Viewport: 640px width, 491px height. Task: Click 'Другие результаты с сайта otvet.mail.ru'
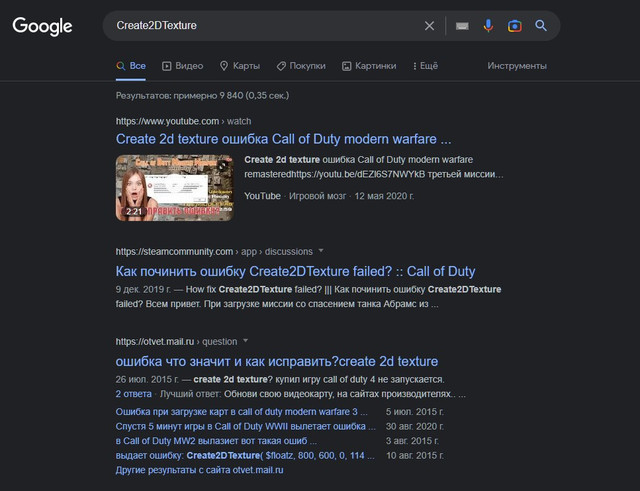[x=199, y=469]
